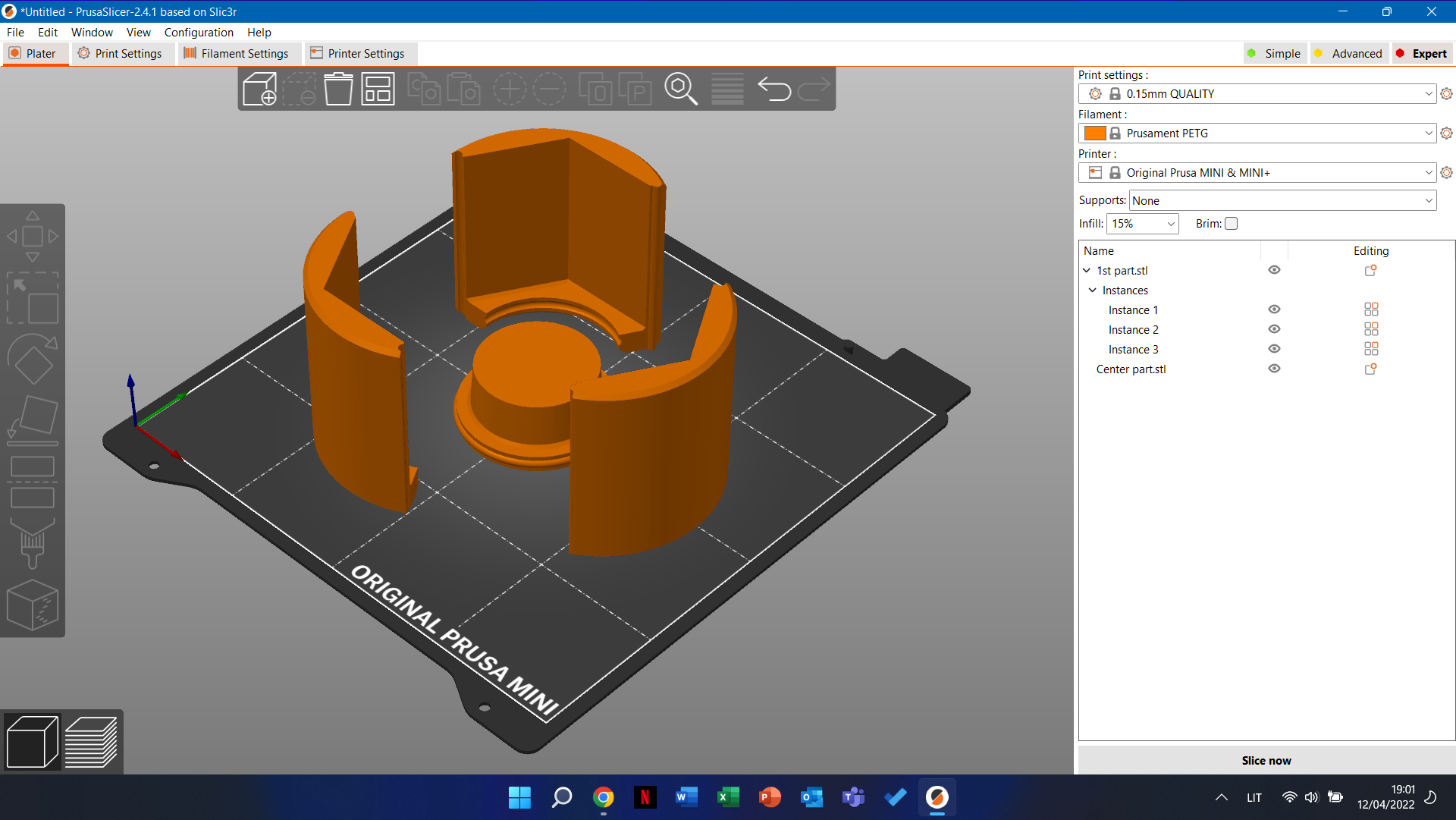
Task: Enable the Brim checkbox
Action: click(1232, 223)
